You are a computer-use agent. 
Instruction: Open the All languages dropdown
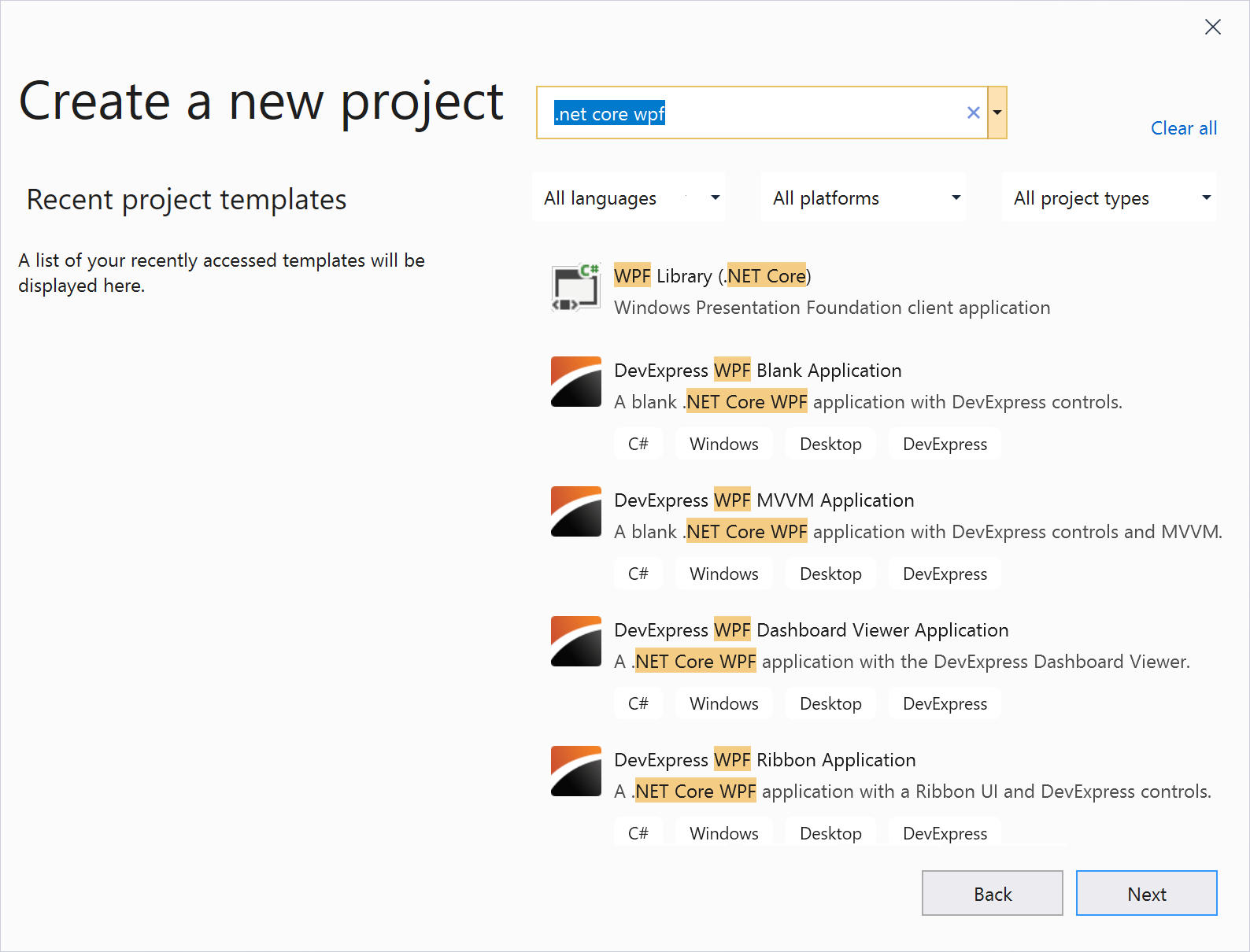[x=628, y=197]
